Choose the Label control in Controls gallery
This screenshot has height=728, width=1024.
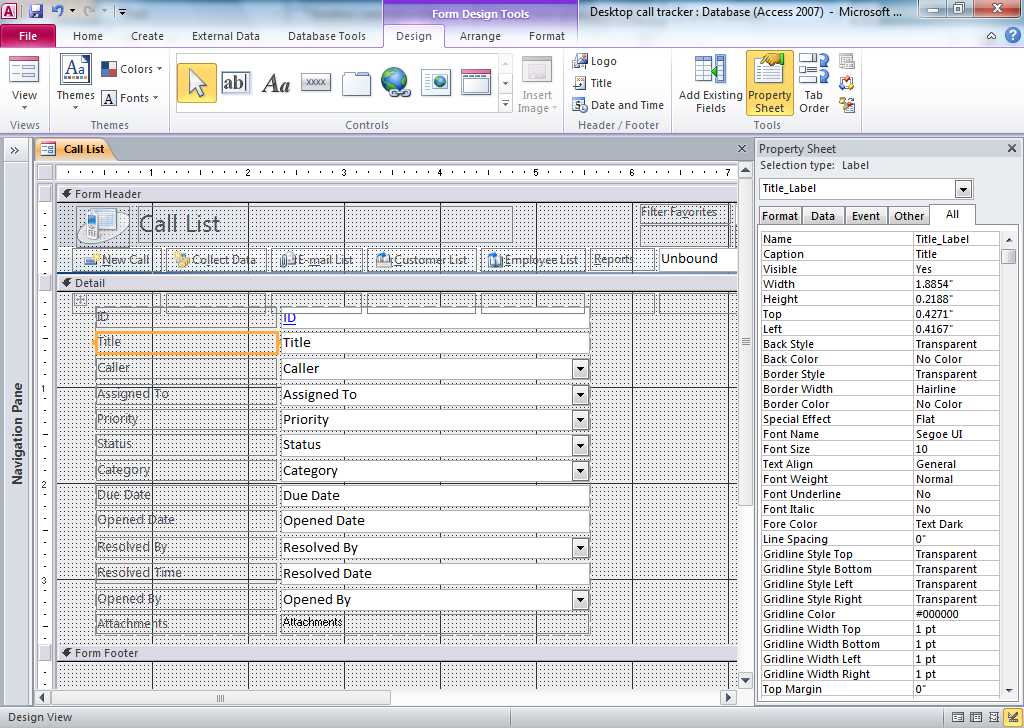(x=276, y=83)
